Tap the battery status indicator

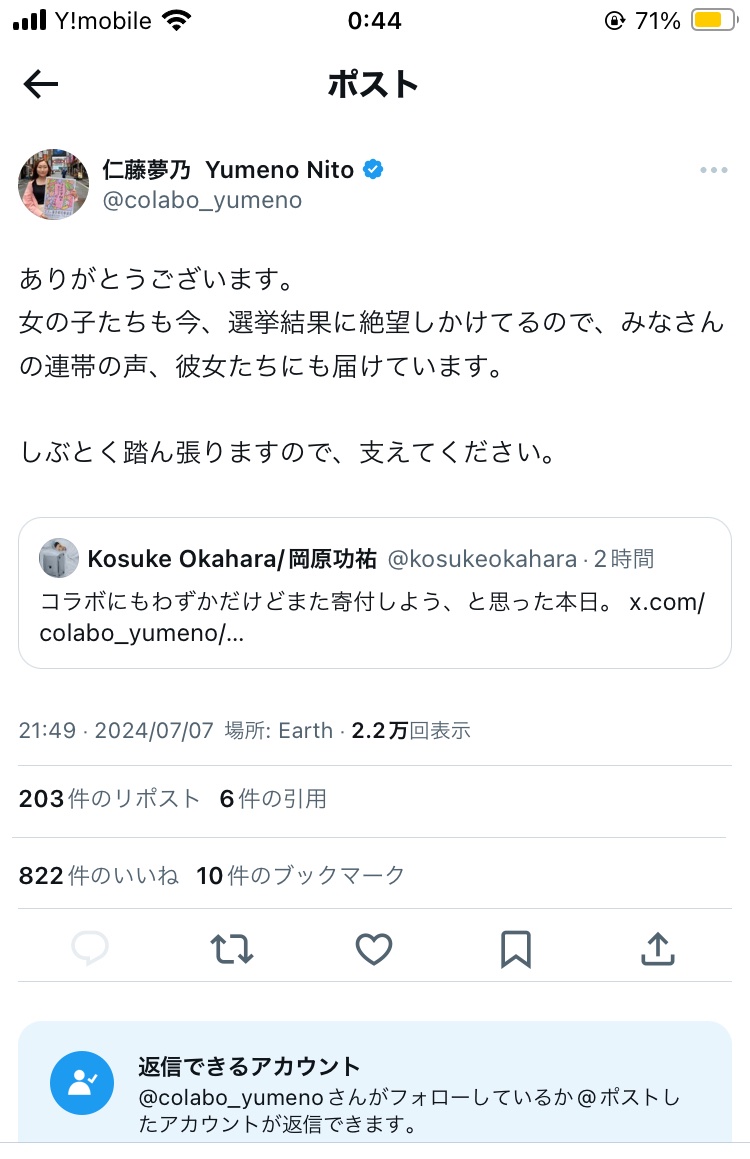tap(715, 20)
